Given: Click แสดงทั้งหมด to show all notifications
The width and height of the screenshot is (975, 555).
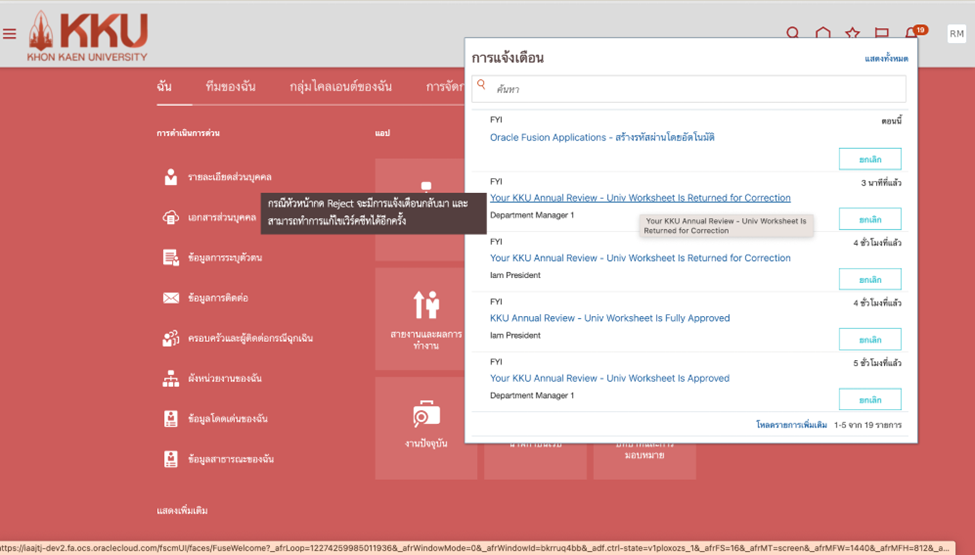Looking at the screenshot, I should [886, 59].
